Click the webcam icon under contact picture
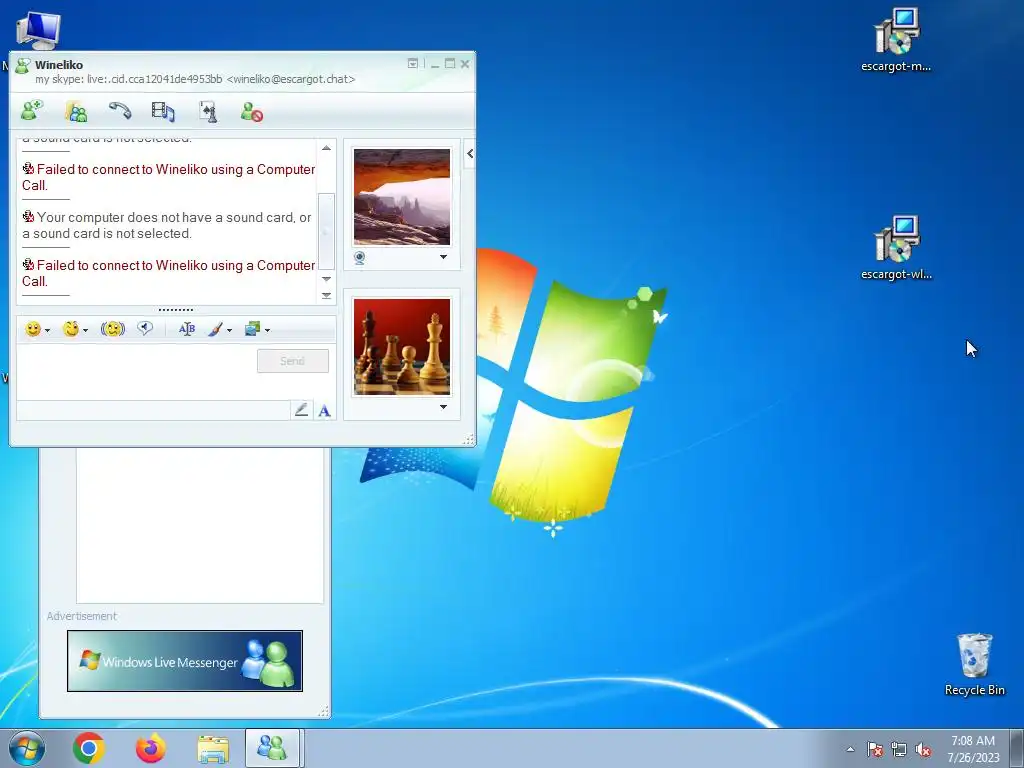Screen dimensions: 1024x768 [359, 258]
